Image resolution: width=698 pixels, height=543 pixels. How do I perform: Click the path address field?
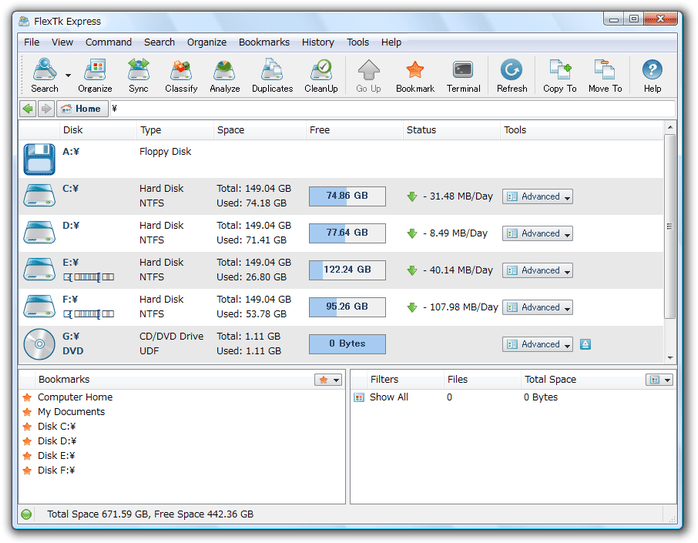click(x=392, y=109)
